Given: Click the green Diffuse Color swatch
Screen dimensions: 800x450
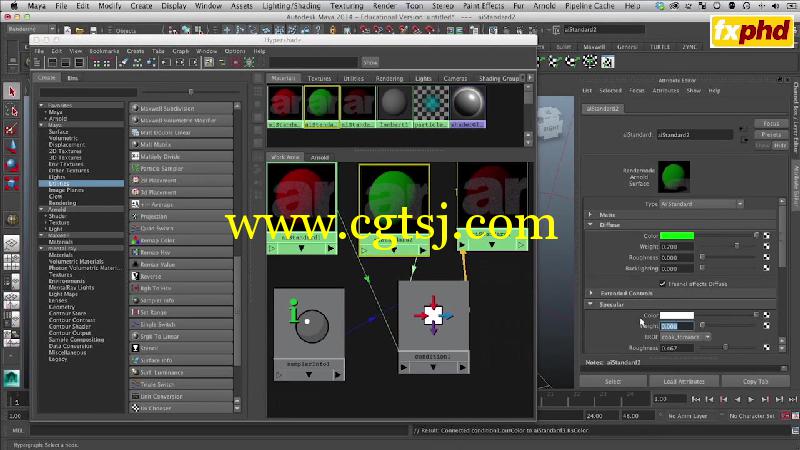Looking at the screenshot, I should 677,236.
